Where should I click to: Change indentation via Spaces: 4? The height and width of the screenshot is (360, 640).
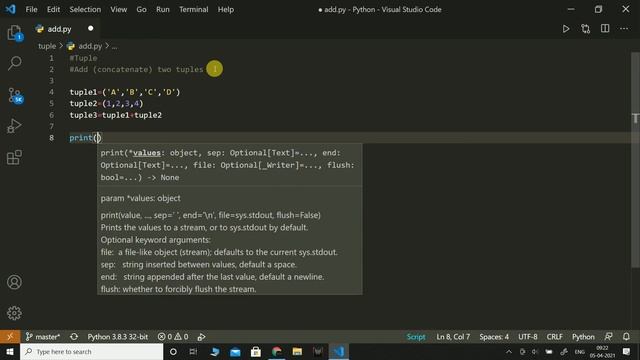494,337
